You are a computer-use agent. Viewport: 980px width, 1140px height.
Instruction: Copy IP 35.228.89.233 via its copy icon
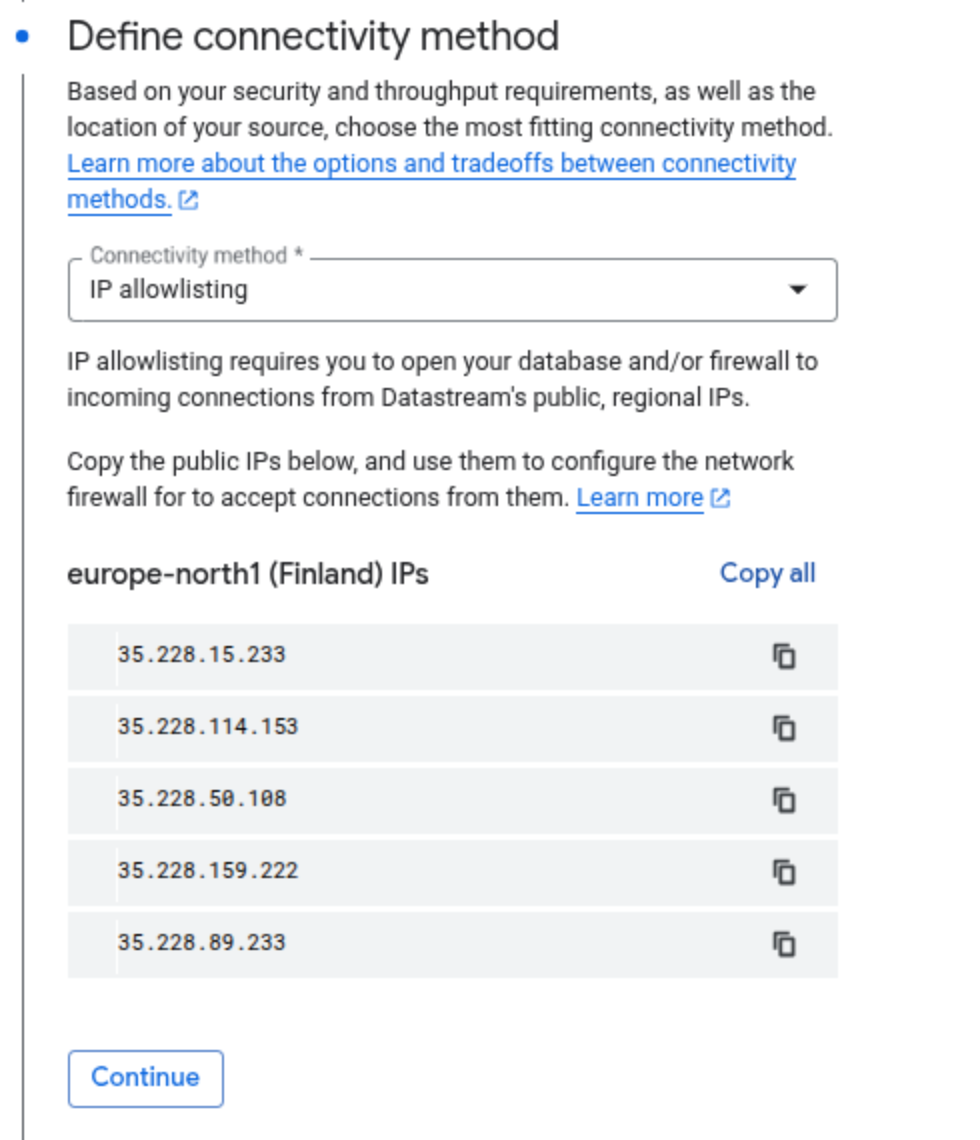784,944
